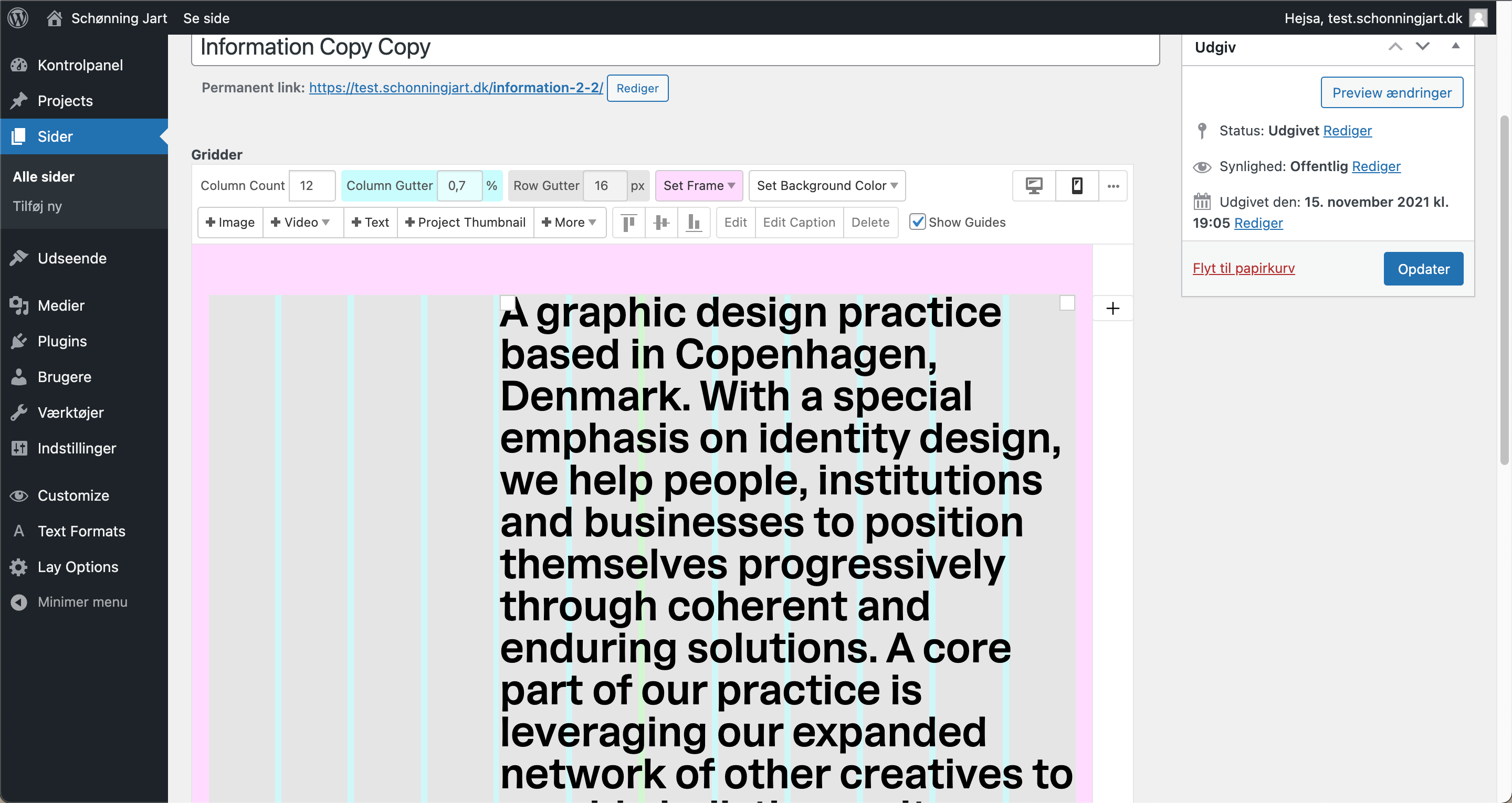Align selected element to top

click(628, 223)
